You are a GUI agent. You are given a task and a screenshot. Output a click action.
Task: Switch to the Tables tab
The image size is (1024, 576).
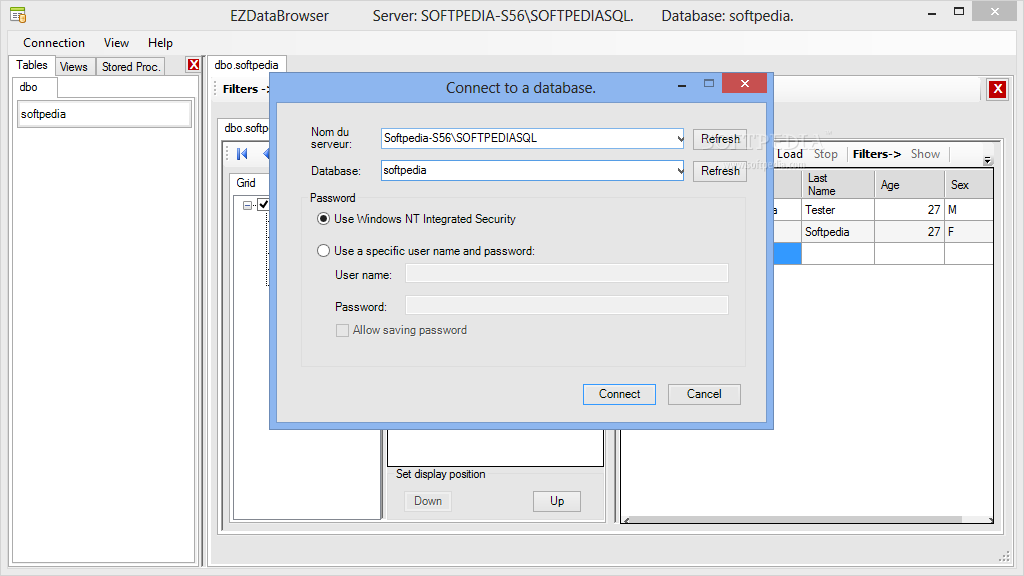pos(32,65)
